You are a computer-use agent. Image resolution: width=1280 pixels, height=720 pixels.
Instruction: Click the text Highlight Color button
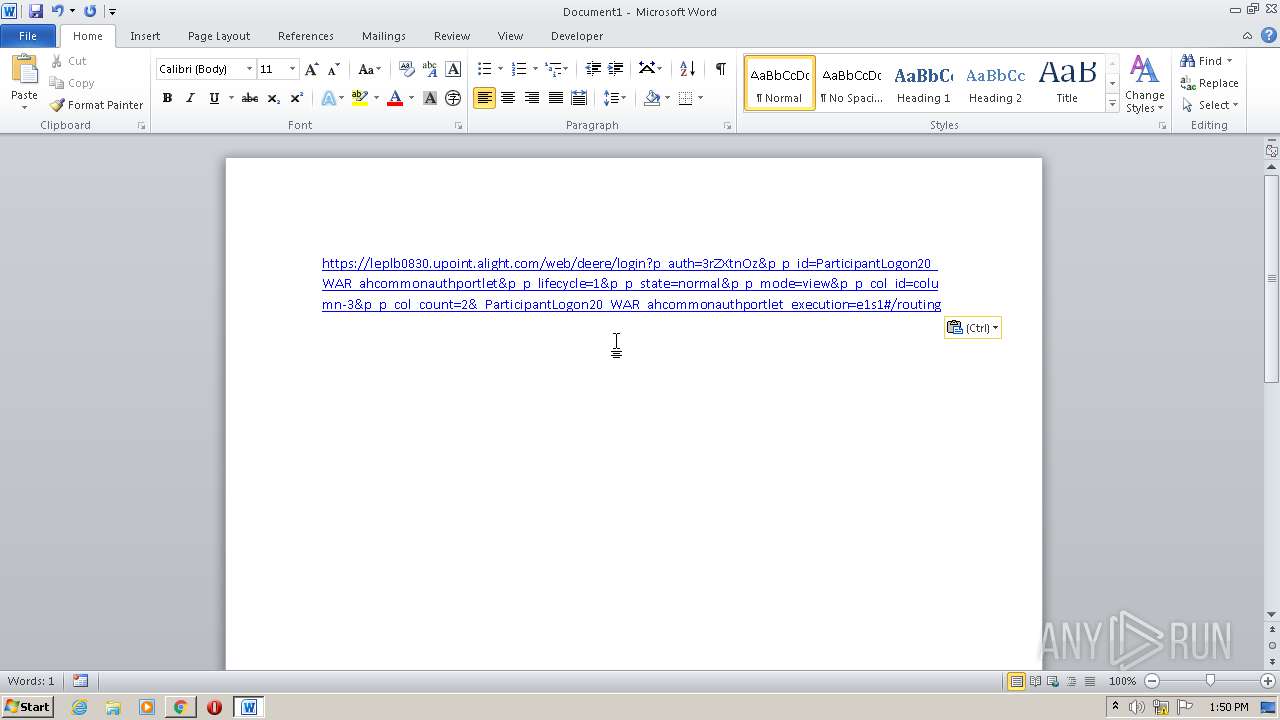(360, 98)
